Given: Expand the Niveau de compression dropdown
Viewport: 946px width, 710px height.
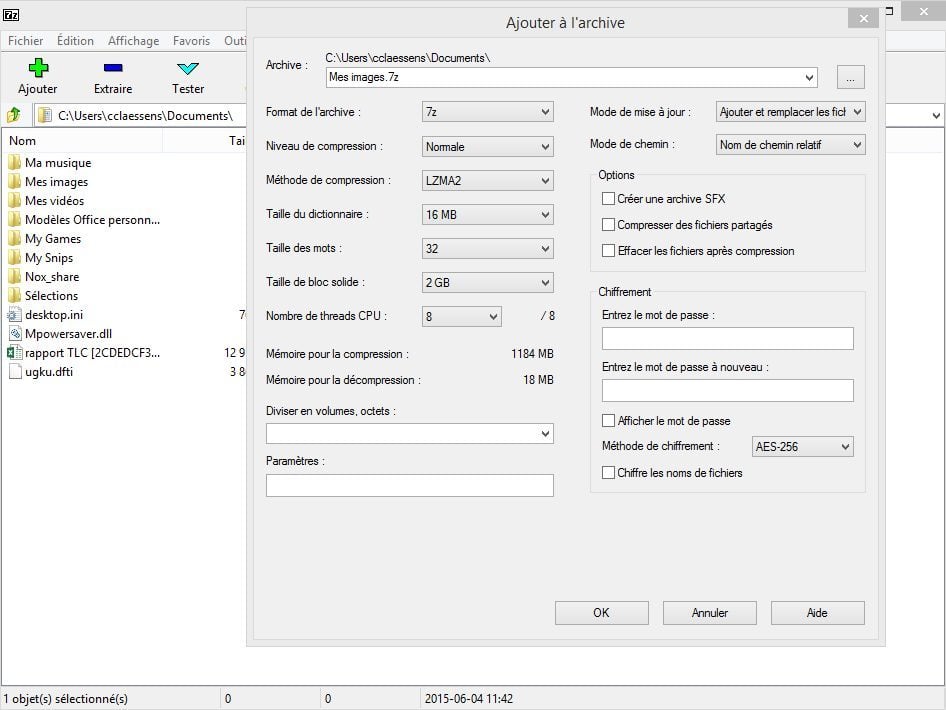Looking at the screenshot, I should click(x=488, y=147).
